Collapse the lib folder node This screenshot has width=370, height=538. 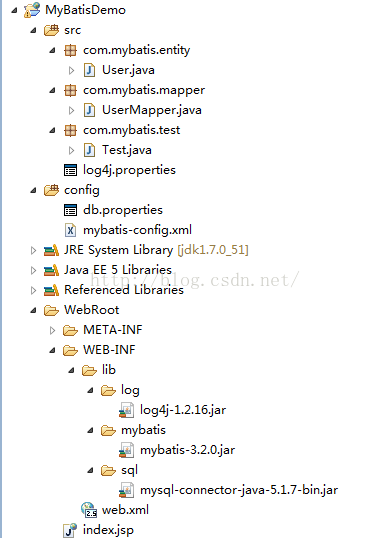(x=71, y=371)
